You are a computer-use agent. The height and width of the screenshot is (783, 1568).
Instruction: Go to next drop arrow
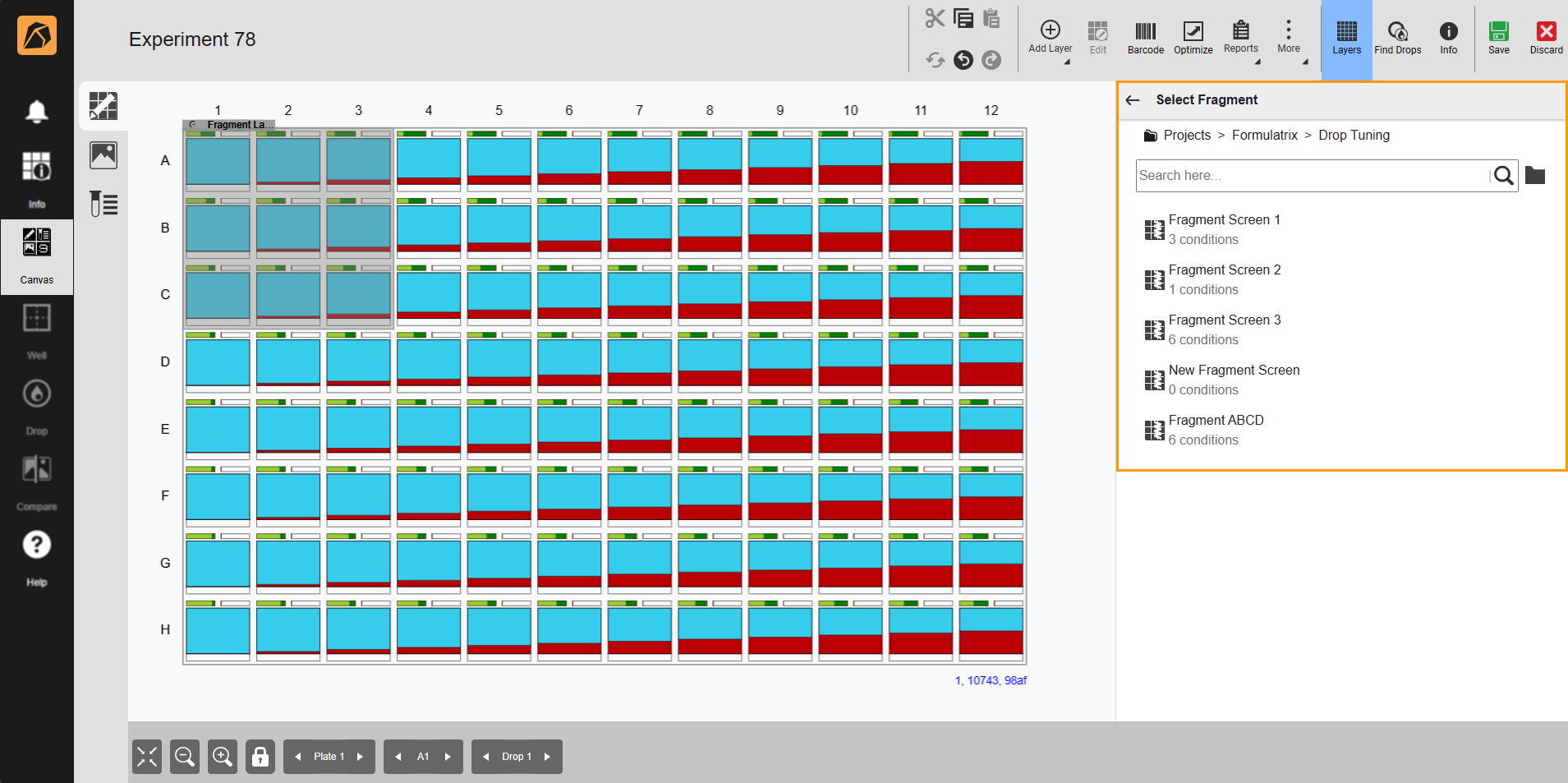547,757
